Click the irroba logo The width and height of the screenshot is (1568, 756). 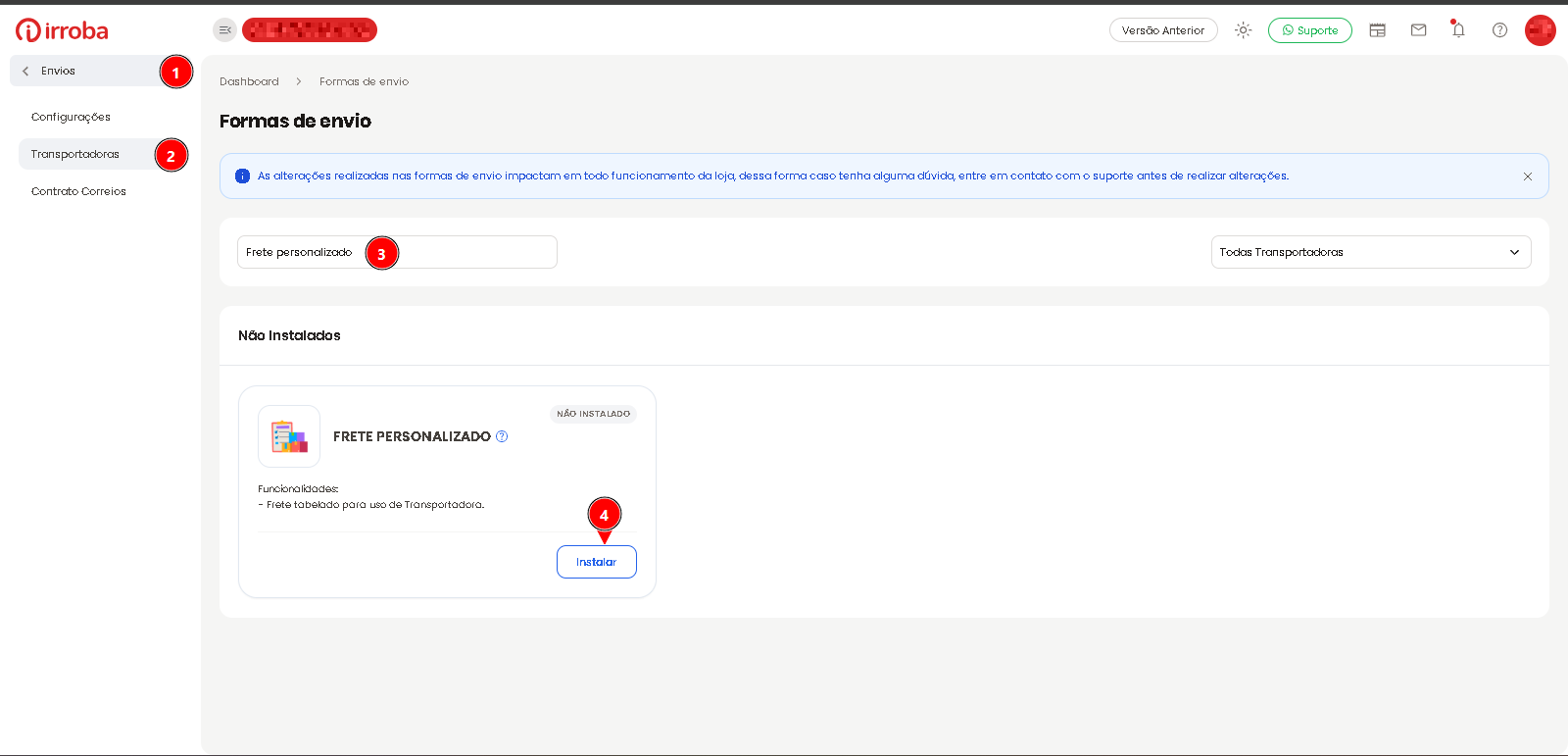62,30
